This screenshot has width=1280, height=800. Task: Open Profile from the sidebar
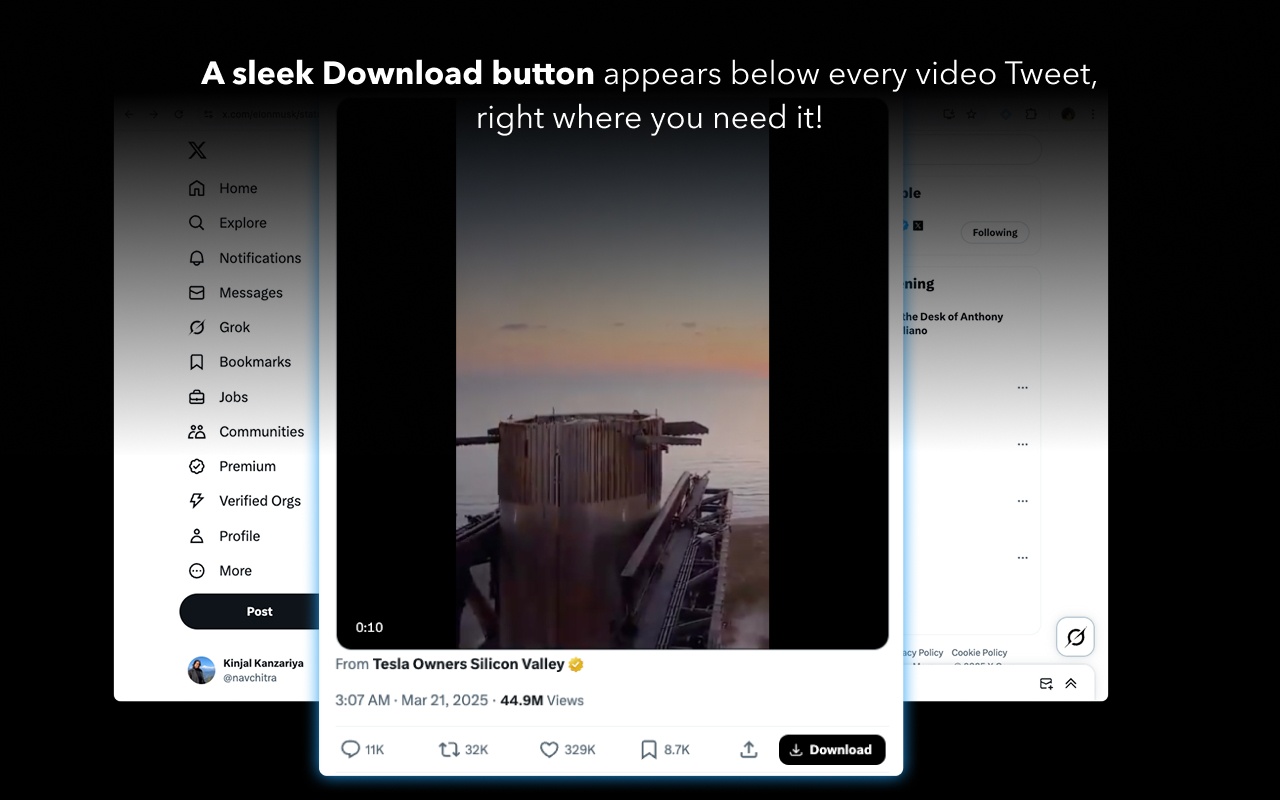coord(224,536)
